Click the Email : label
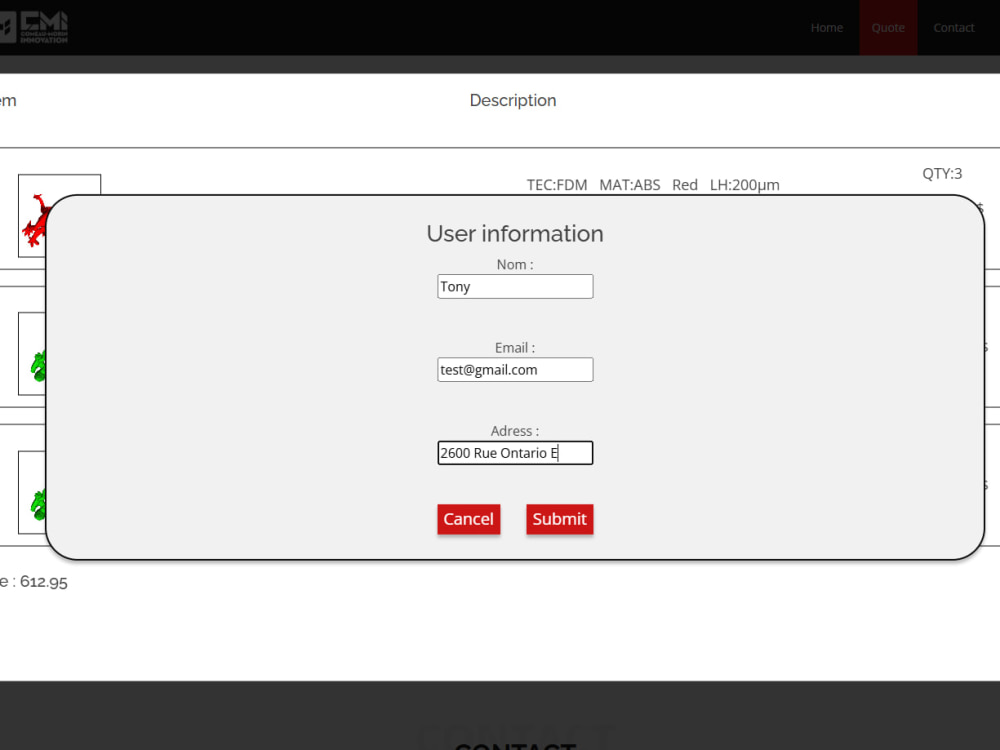The width and height of the screenshot is (1000, 750). (x=515, y=348)
